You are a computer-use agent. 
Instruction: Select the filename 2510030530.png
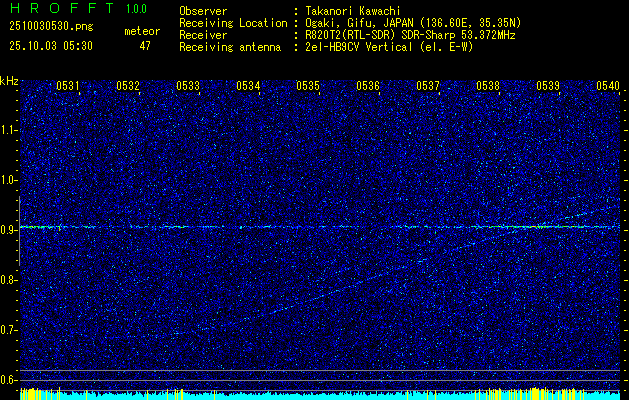51,27
